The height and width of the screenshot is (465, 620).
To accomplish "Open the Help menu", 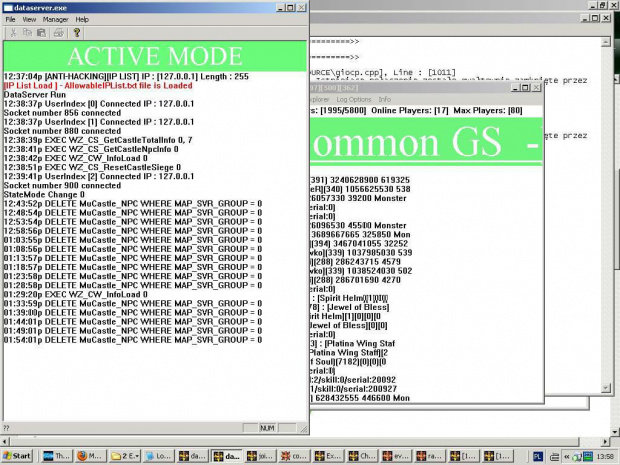I will (82, 19).
